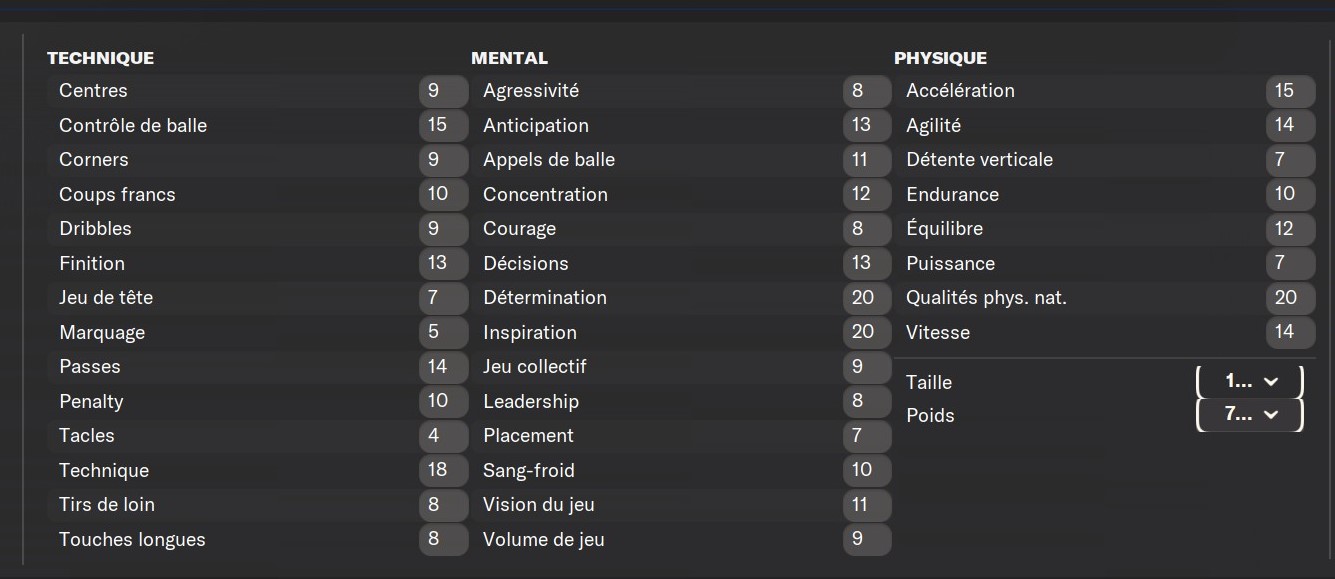Select the Tacles value field
The width and height of the screenshot is (1335, 579).
443,436
